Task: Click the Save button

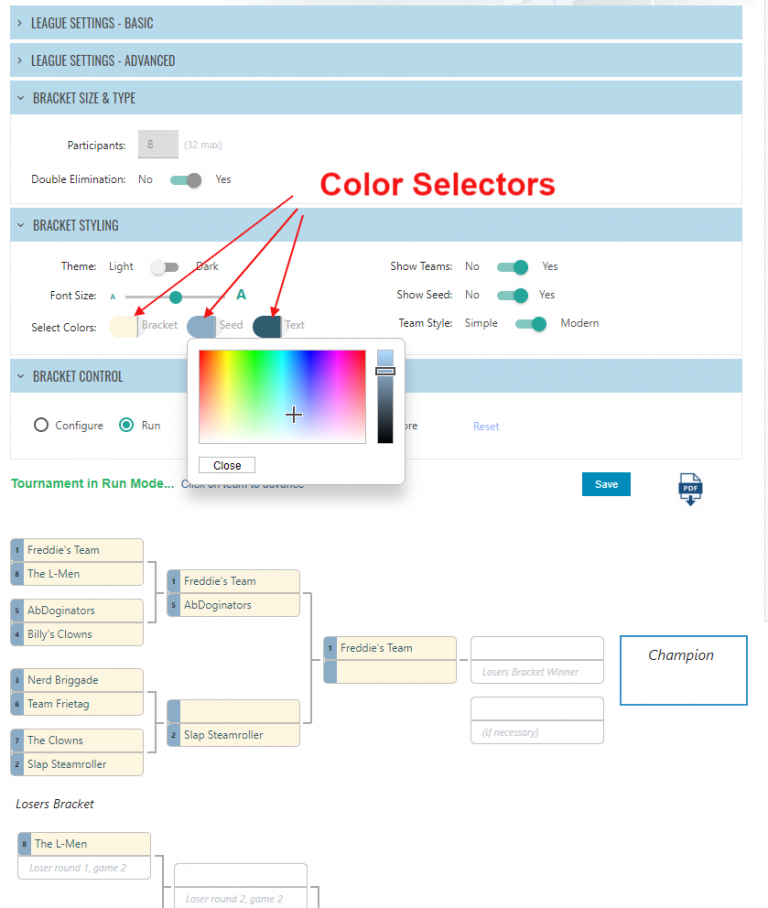Action: [x=606, y=484]
